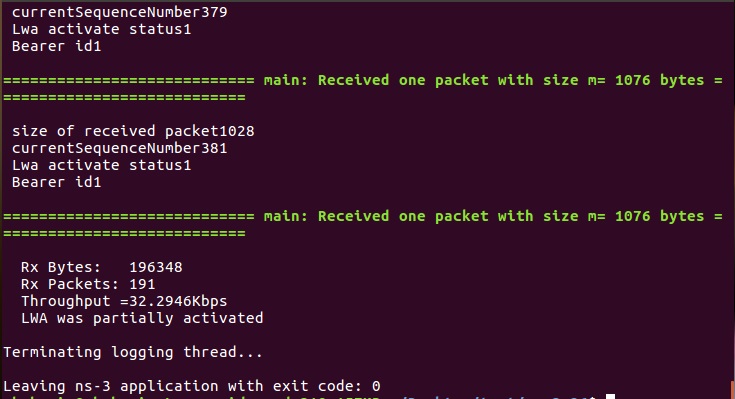
Task: Click the Leaving ns-3 application exit code line
Action: tap(191, 386)
